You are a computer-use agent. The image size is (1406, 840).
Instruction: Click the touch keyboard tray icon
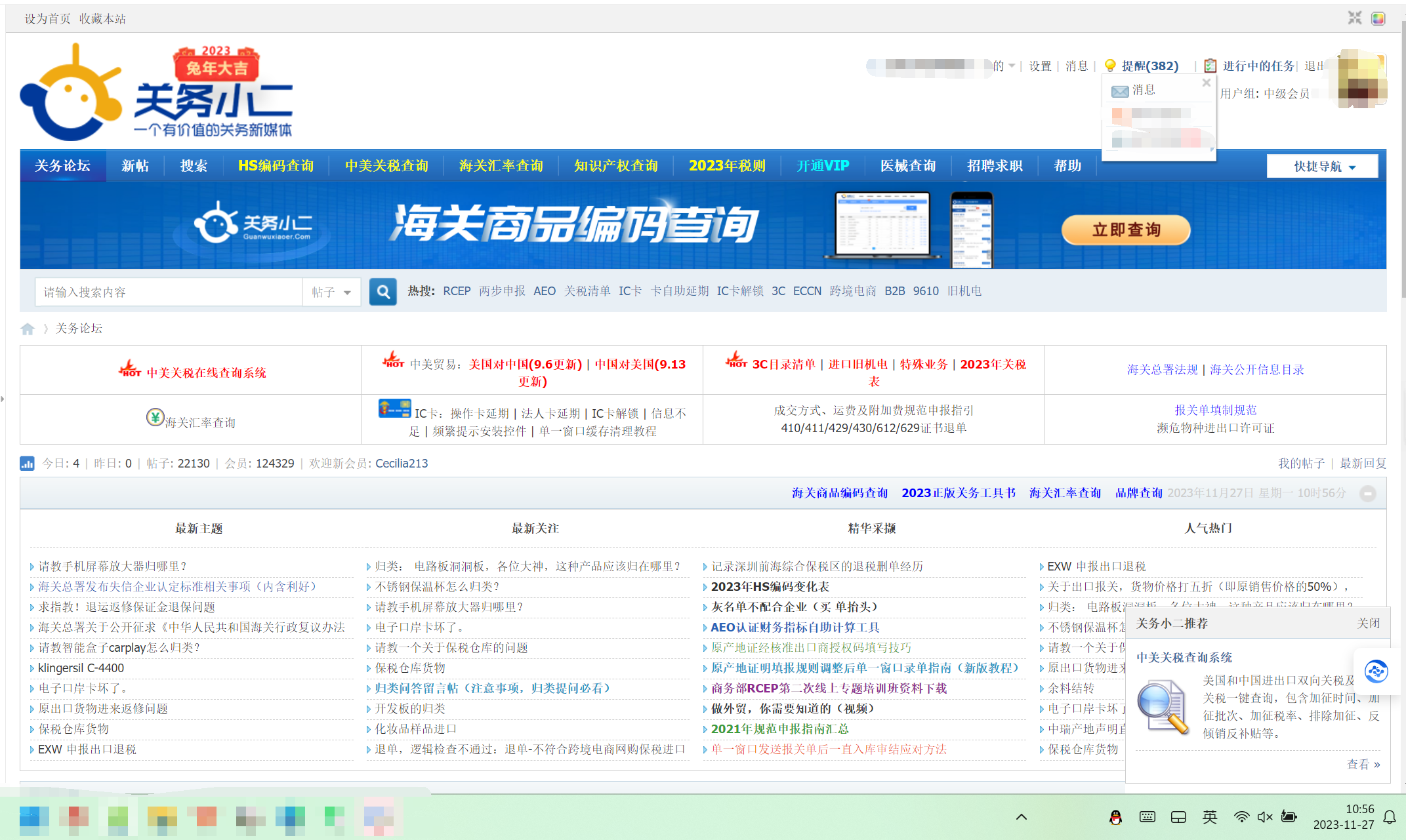1148,817
